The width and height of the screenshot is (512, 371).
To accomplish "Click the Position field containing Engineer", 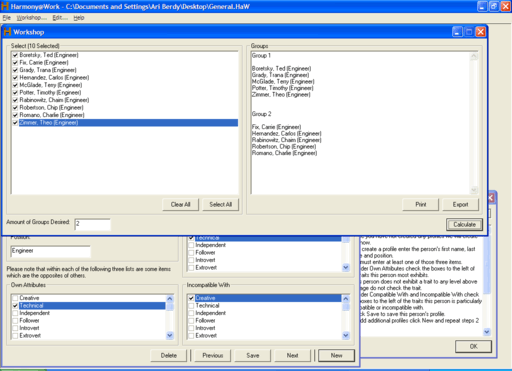I will (x=50, y=251).
